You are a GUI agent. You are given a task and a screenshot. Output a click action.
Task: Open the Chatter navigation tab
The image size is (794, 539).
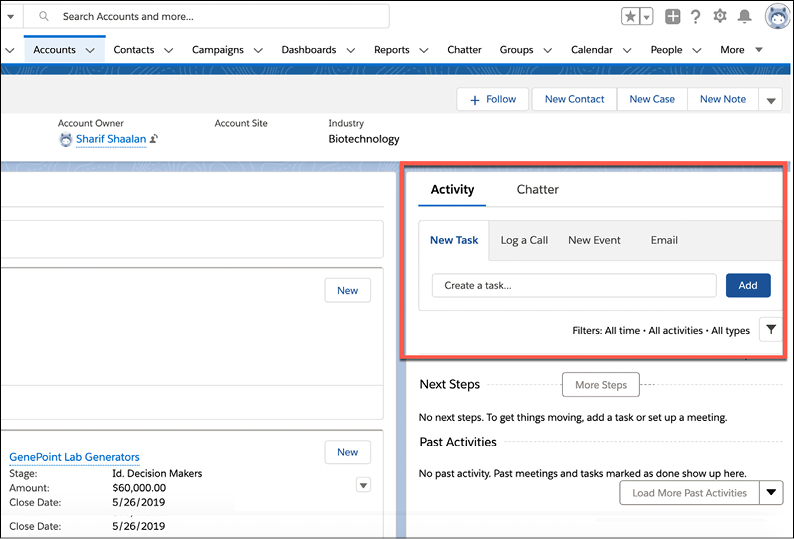point(464,50)
